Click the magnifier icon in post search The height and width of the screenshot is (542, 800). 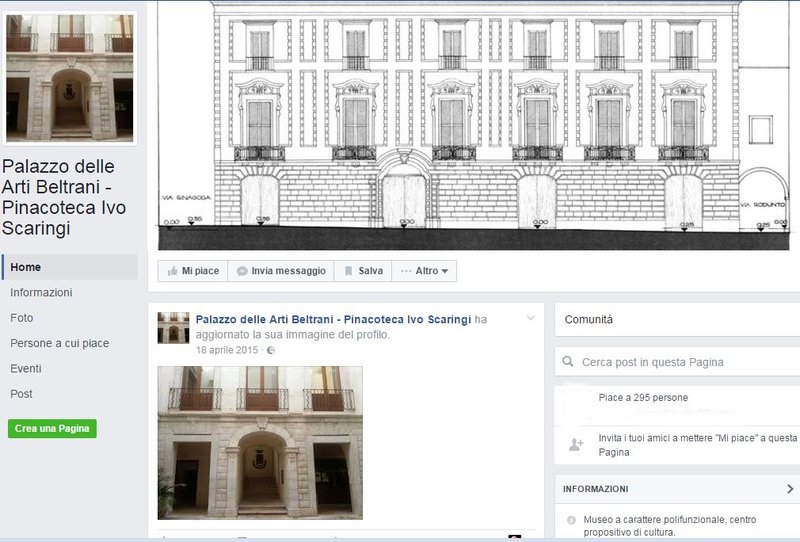pyautogui.click(x=569, y=362)
